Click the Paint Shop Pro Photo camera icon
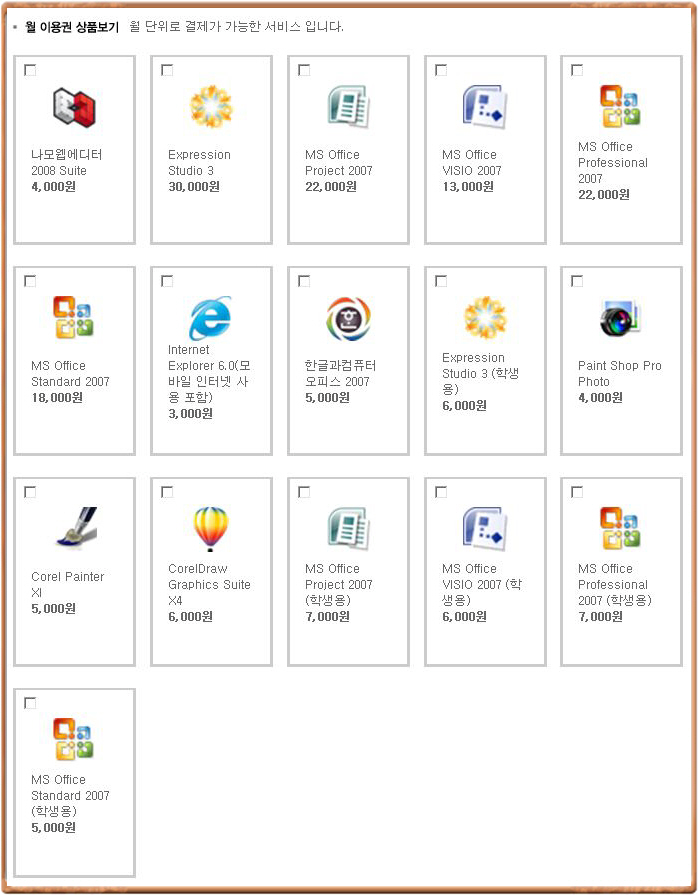Image resolution: width=698 pixels, height=895 pixels. (x=620, y=319)
